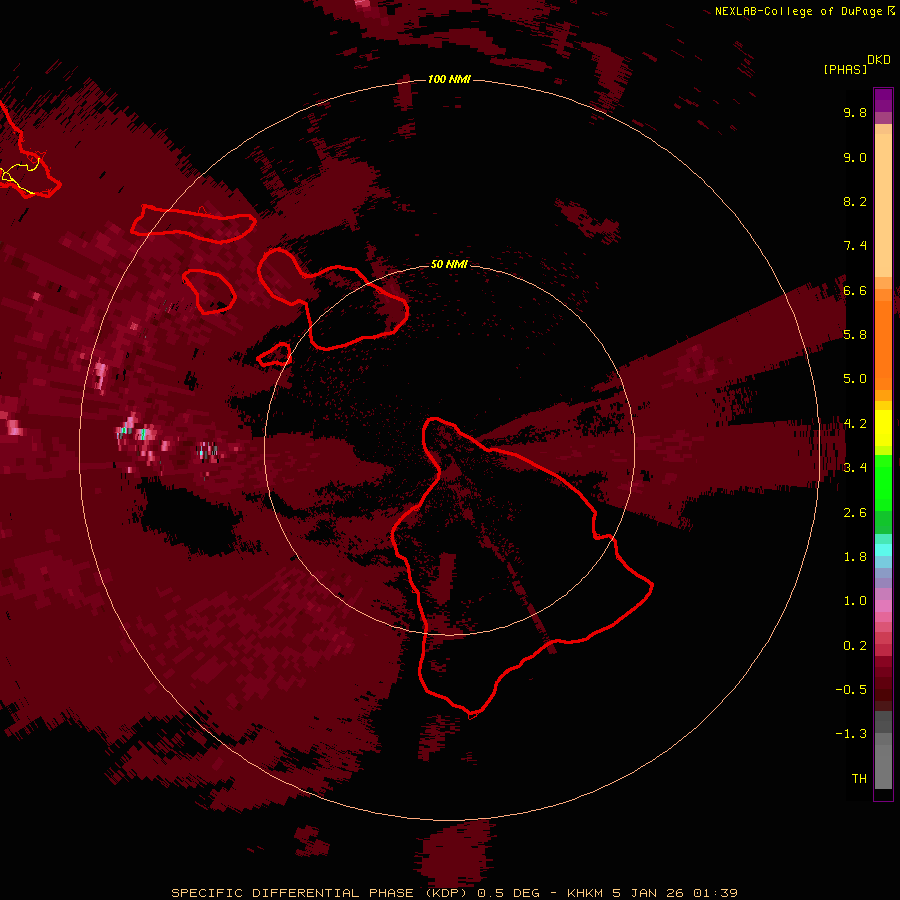Click the 4.2 scale value

pyautogui.click(x=855, y=424)
